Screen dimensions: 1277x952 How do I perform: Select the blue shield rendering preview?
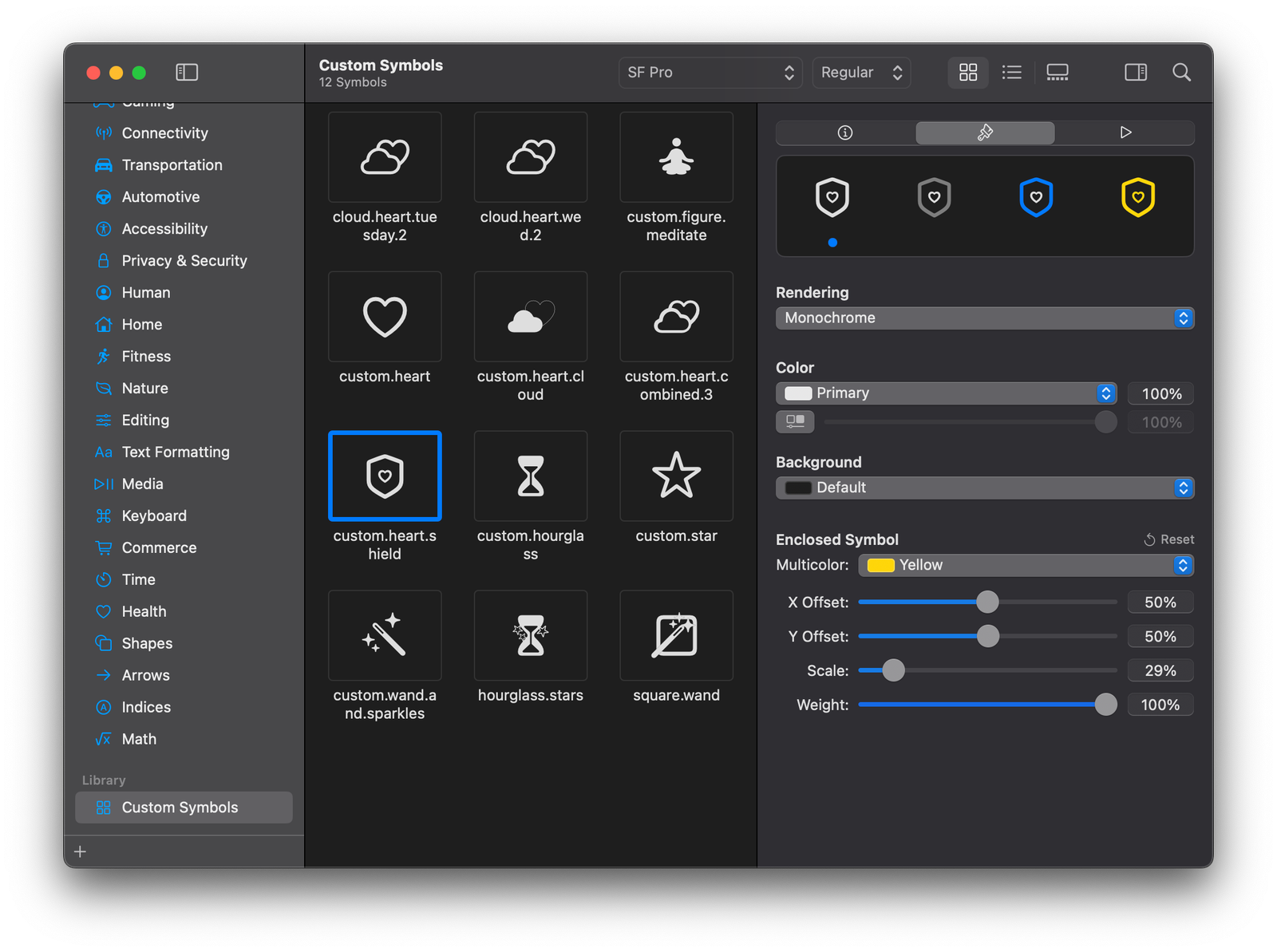click(1037, 197)
